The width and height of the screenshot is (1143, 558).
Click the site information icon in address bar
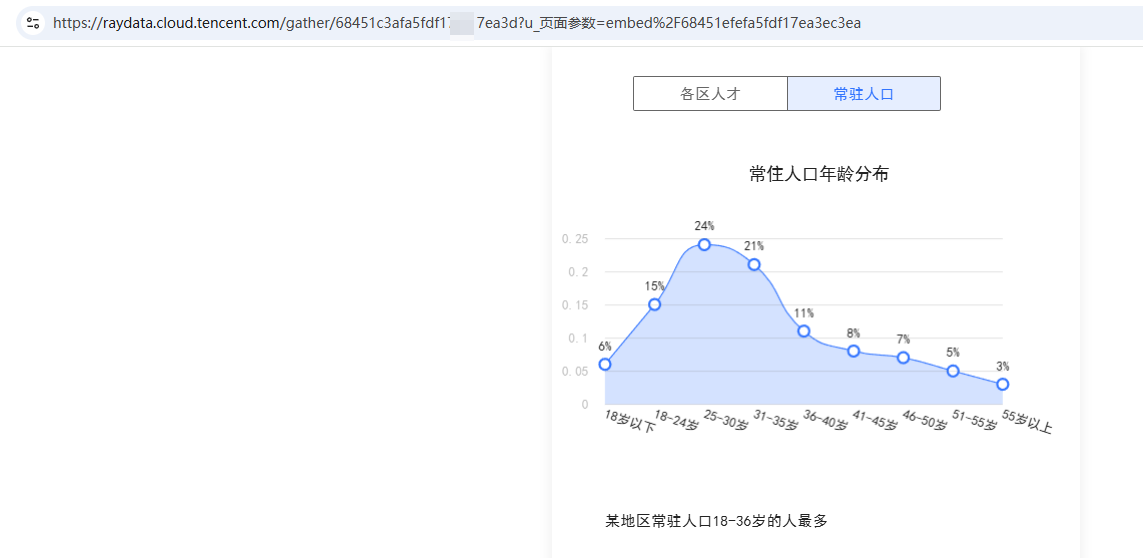(x=33, y=22)
